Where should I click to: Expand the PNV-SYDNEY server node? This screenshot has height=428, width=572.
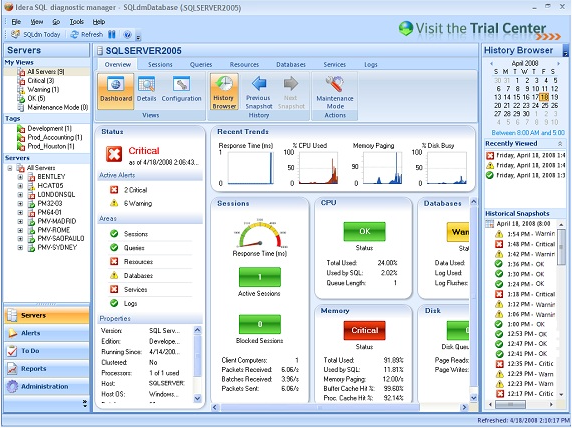pos(20,247)
